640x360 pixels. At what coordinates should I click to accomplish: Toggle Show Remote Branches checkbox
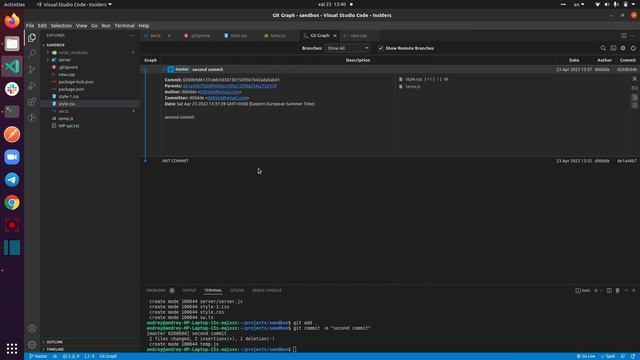pyautogui.click(x=380, y=48)
